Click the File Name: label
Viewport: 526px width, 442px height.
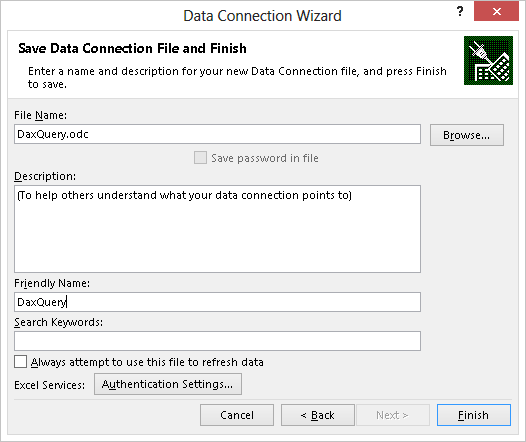pos(41,115)
